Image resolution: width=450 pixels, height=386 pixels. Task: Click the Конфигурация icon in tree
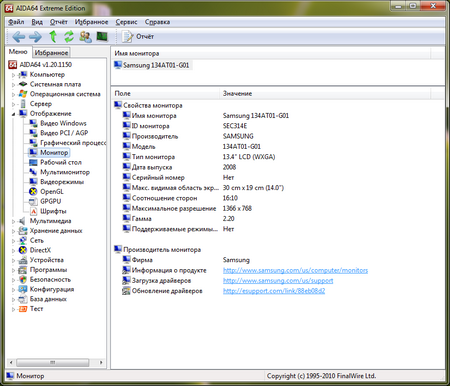[x=23, y=289]
